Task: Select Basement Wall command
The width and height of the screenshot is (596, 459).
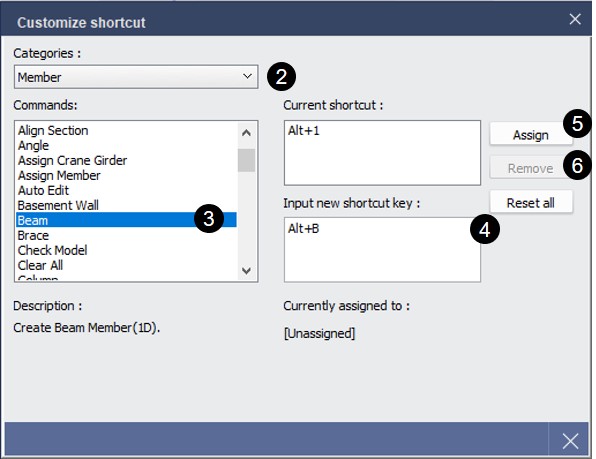Action: 126,206
